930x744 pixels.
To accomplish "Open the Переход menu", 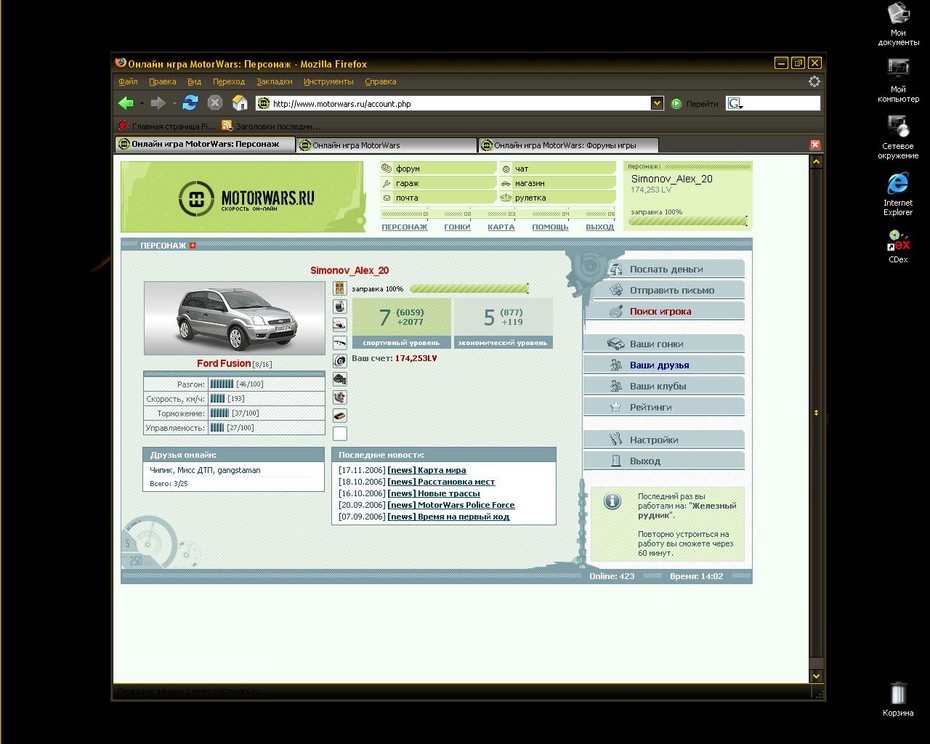I will tap(228, 81).
